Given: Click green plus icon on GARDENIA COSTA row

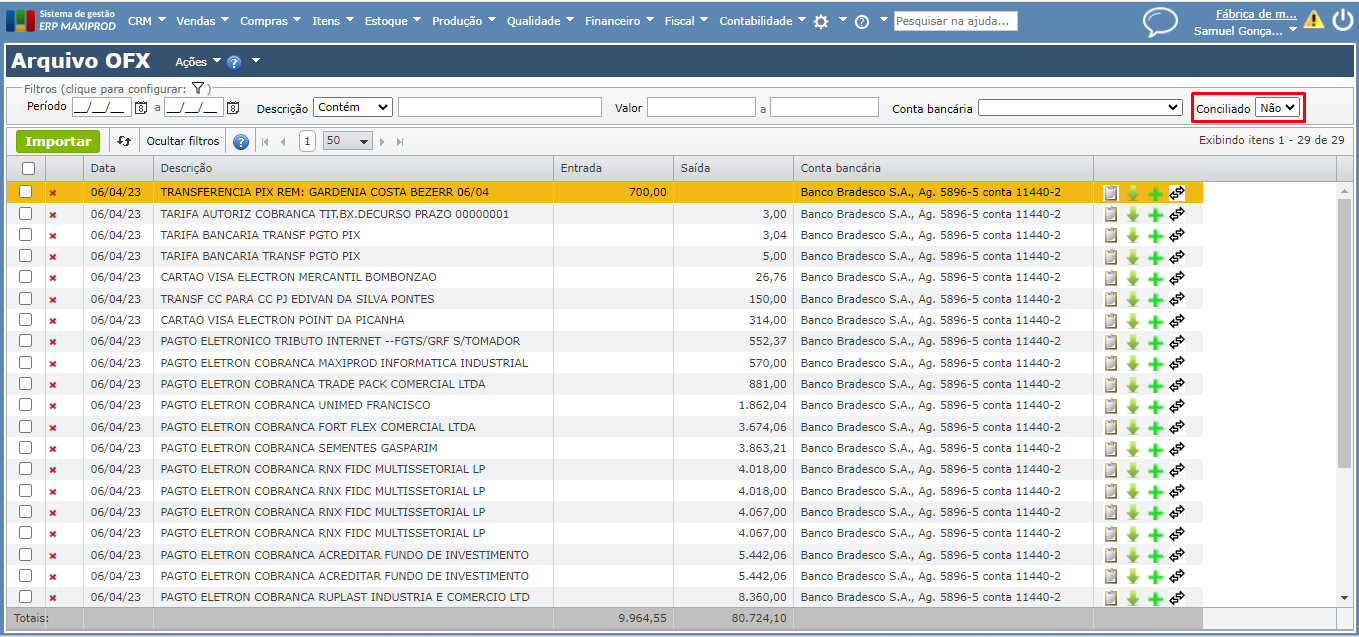Looking at the screenshot, I should coord(1155,193).
